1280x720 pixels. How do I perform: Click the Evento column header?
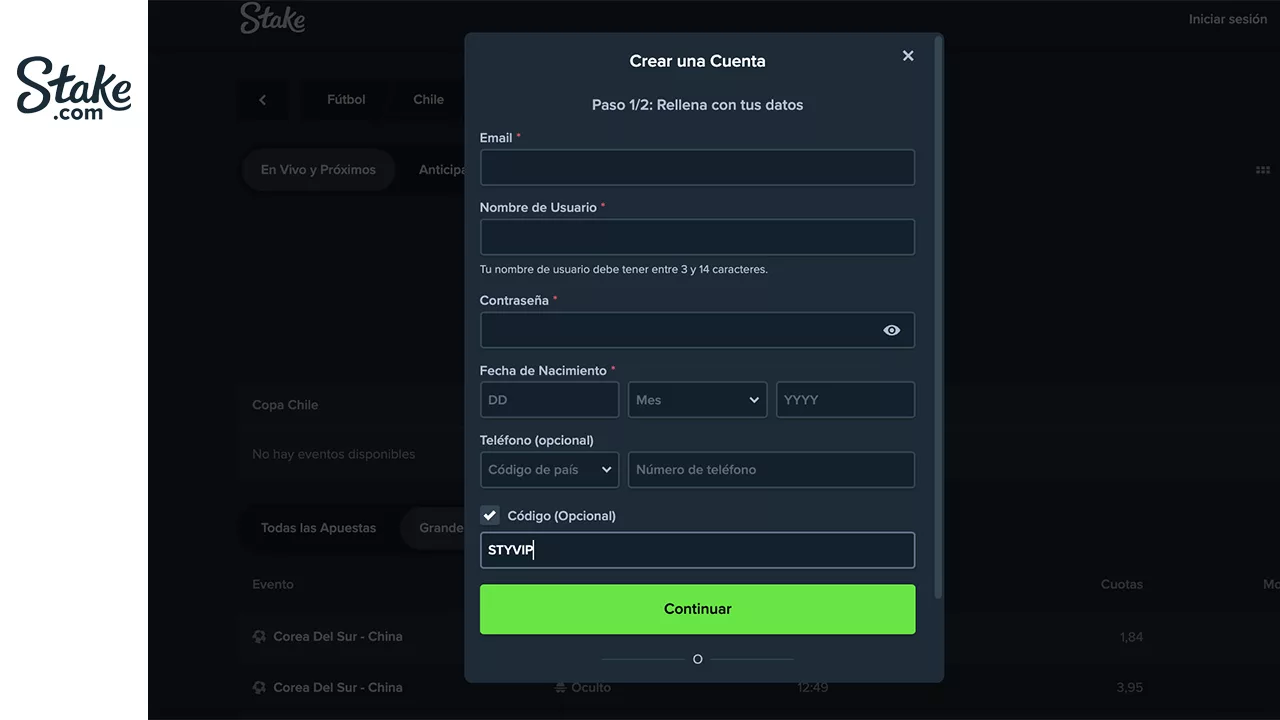coord(273,584)
